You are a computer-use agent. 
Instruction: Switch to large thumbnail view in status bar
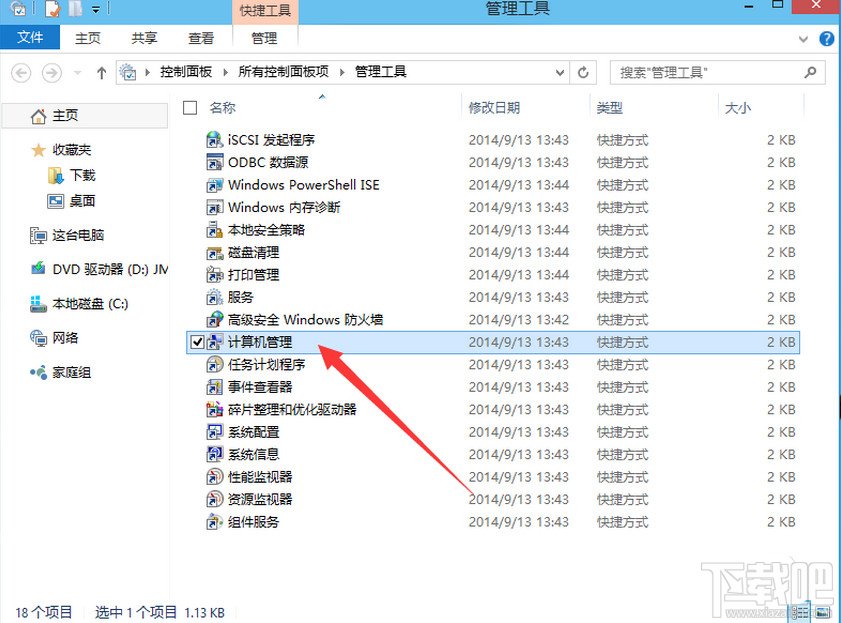(824, 610)
